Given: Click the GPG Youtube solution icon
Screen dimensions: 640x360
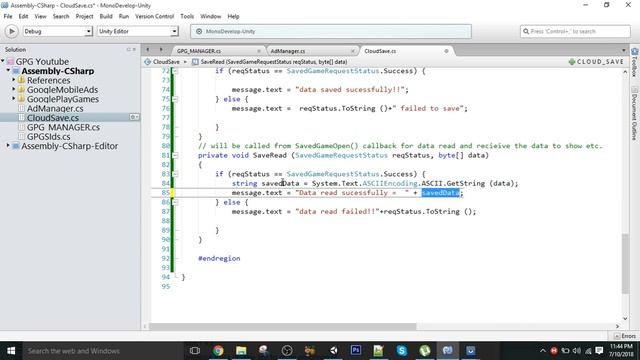Looking at the screenshot, I should pos(11,62).
